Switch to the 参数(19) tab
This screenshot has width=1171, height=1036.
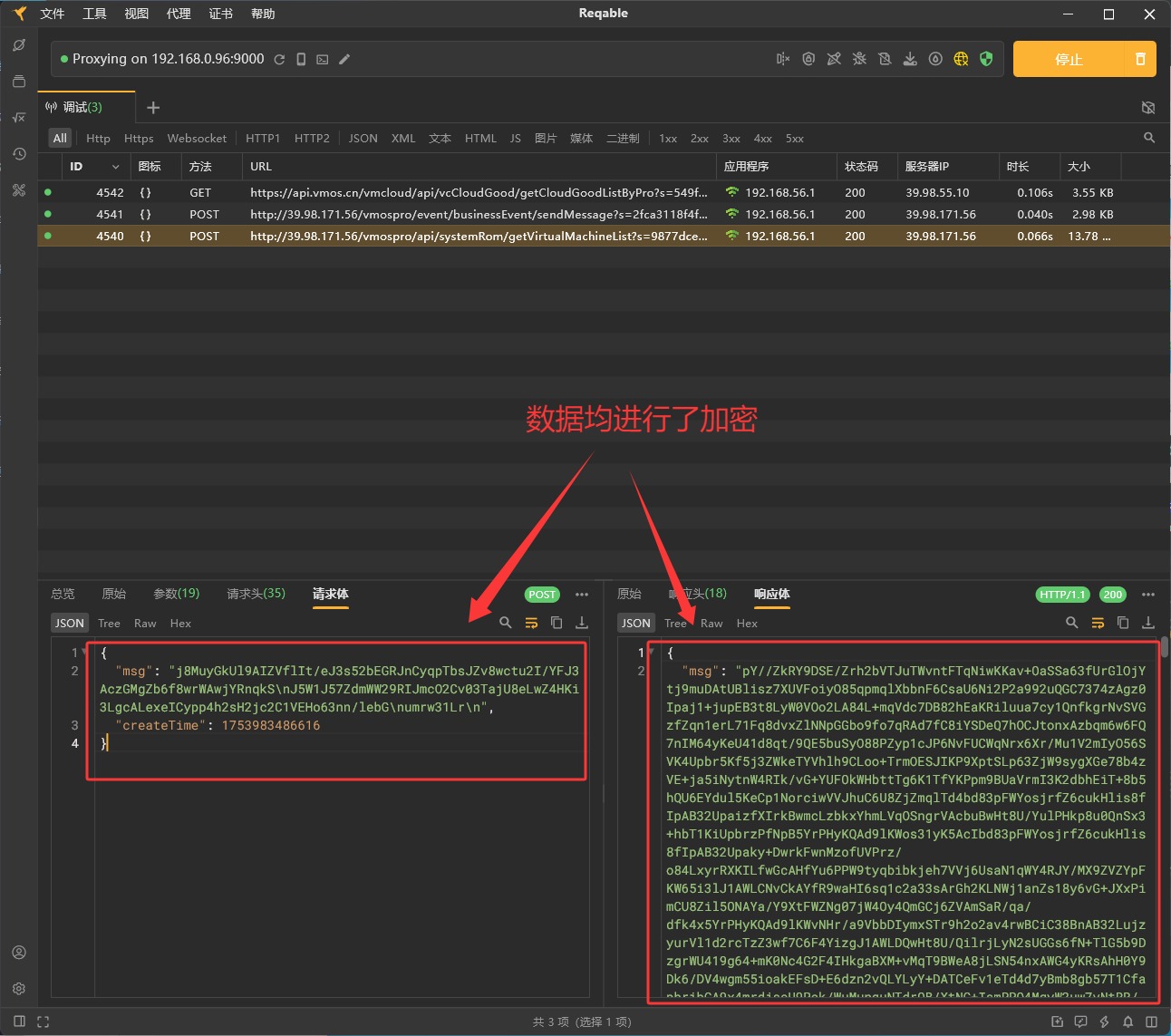pyautogui.click(x=176, y=594)
